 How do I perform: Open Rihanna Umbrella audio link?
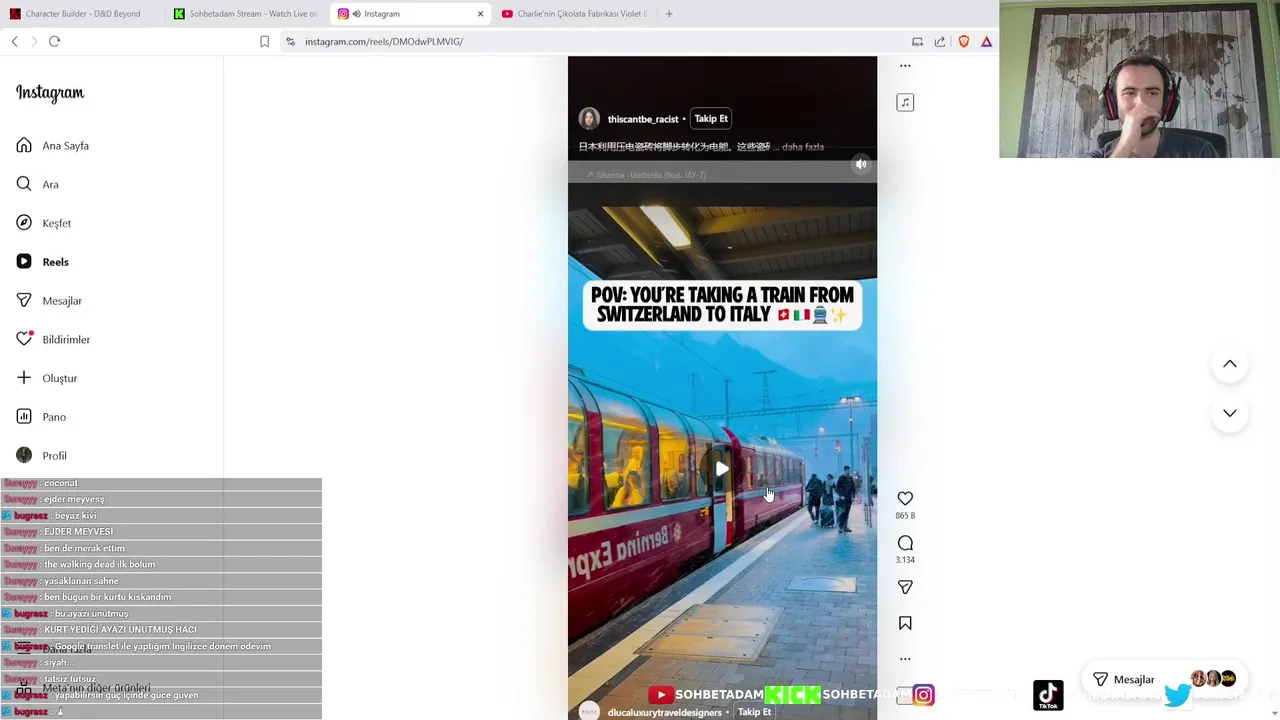click(x=647, y=175)
